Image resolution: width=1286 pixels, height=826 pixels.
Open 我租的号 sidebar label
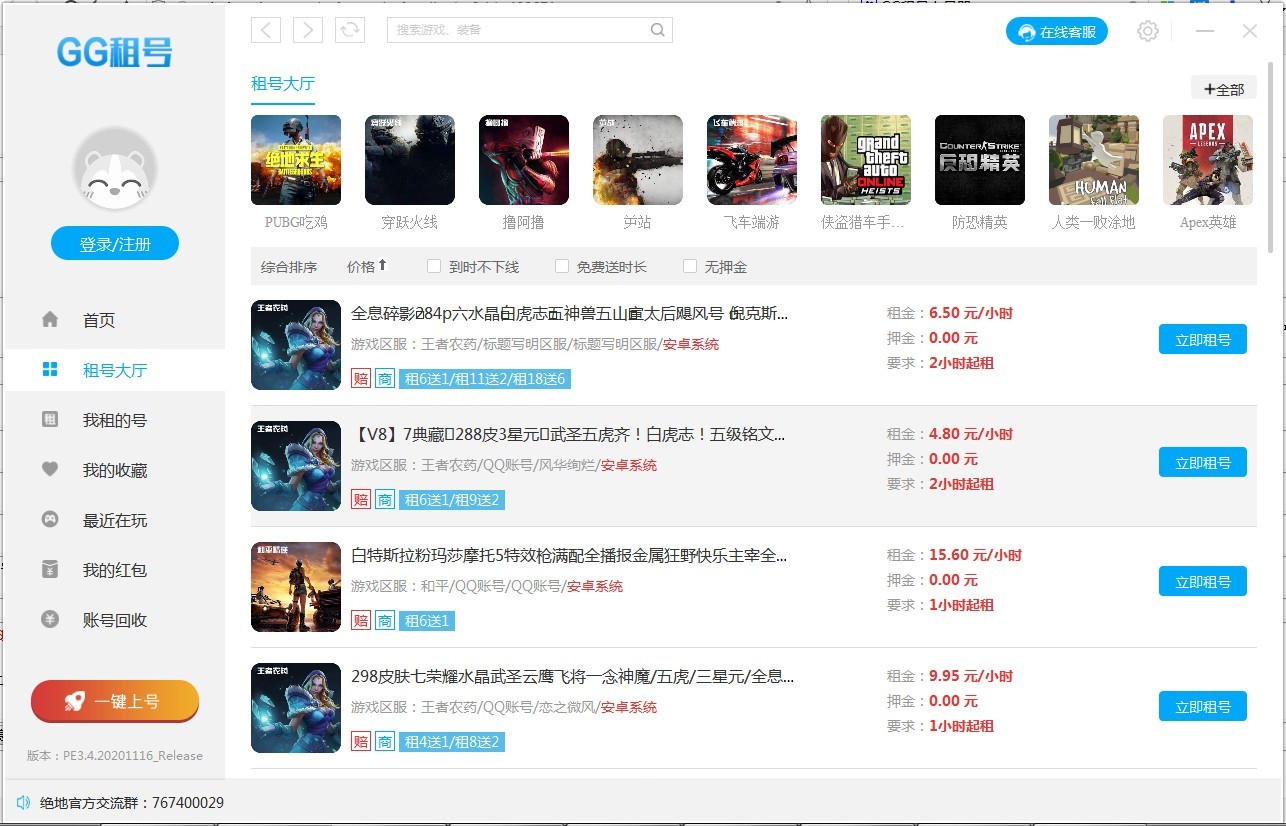tap(115, 420)
